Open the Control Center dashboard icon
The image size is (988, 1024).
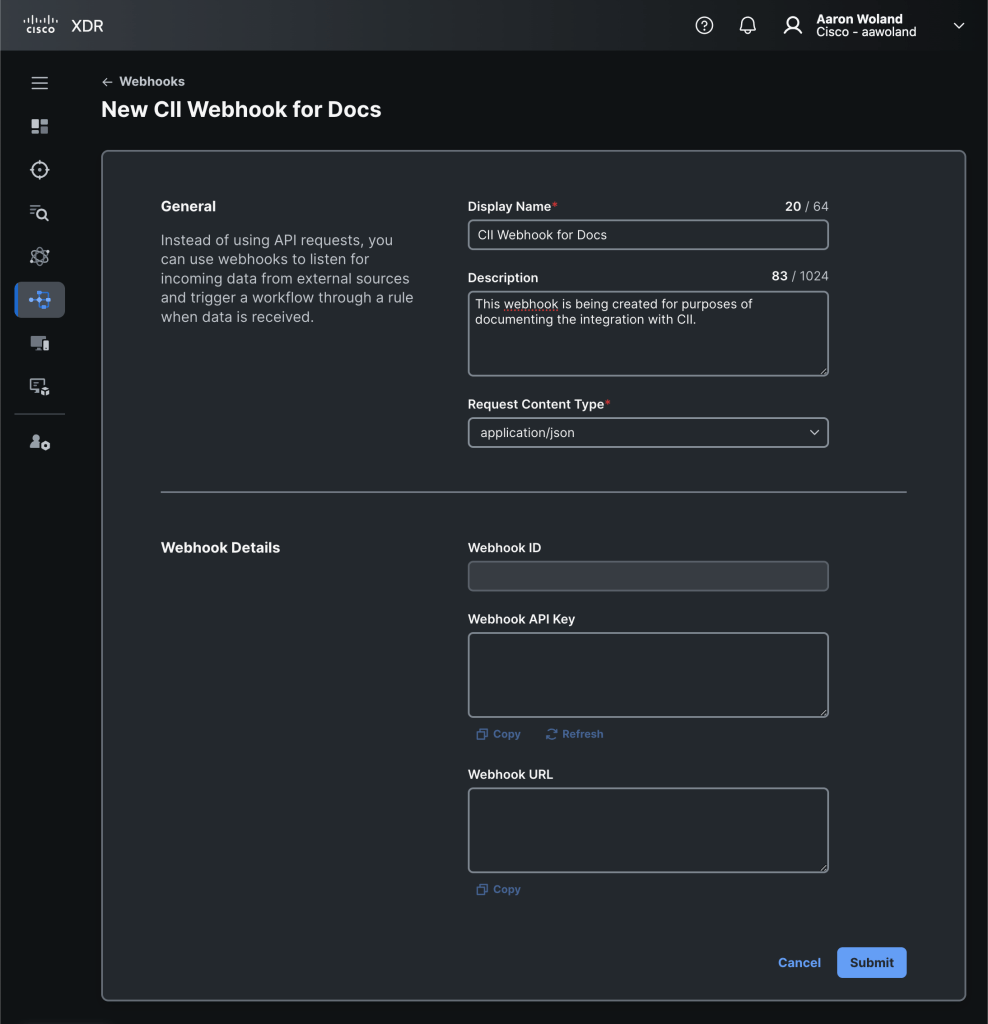(x=39, y=126)
